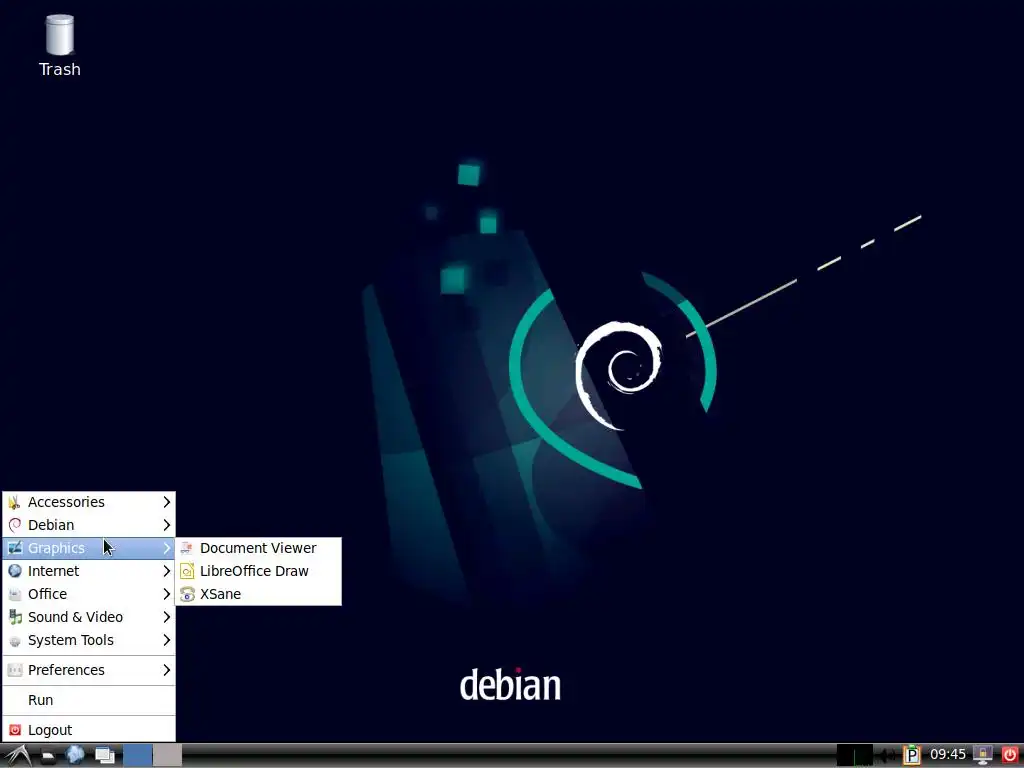Click the volume speaker tray icon
This screenshot has width=1024, height=768.
tap(887, 756)
